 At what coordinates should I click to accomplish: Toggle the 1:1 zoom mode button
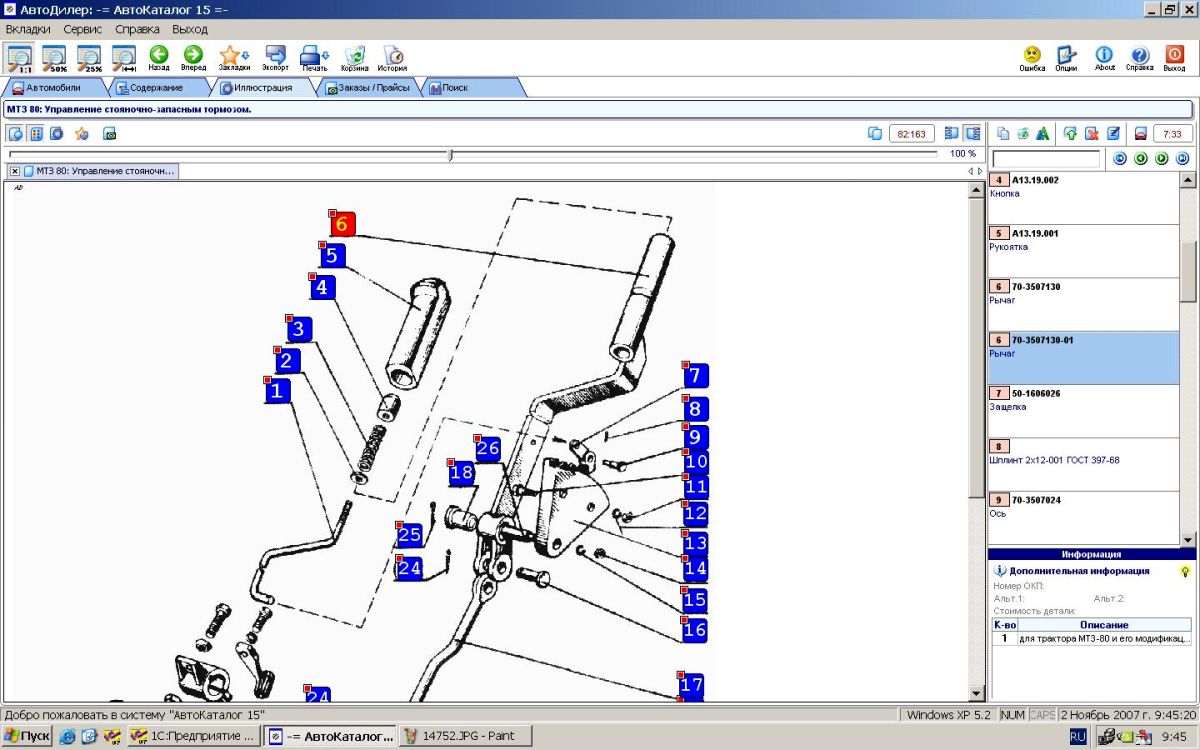point(20,58)
